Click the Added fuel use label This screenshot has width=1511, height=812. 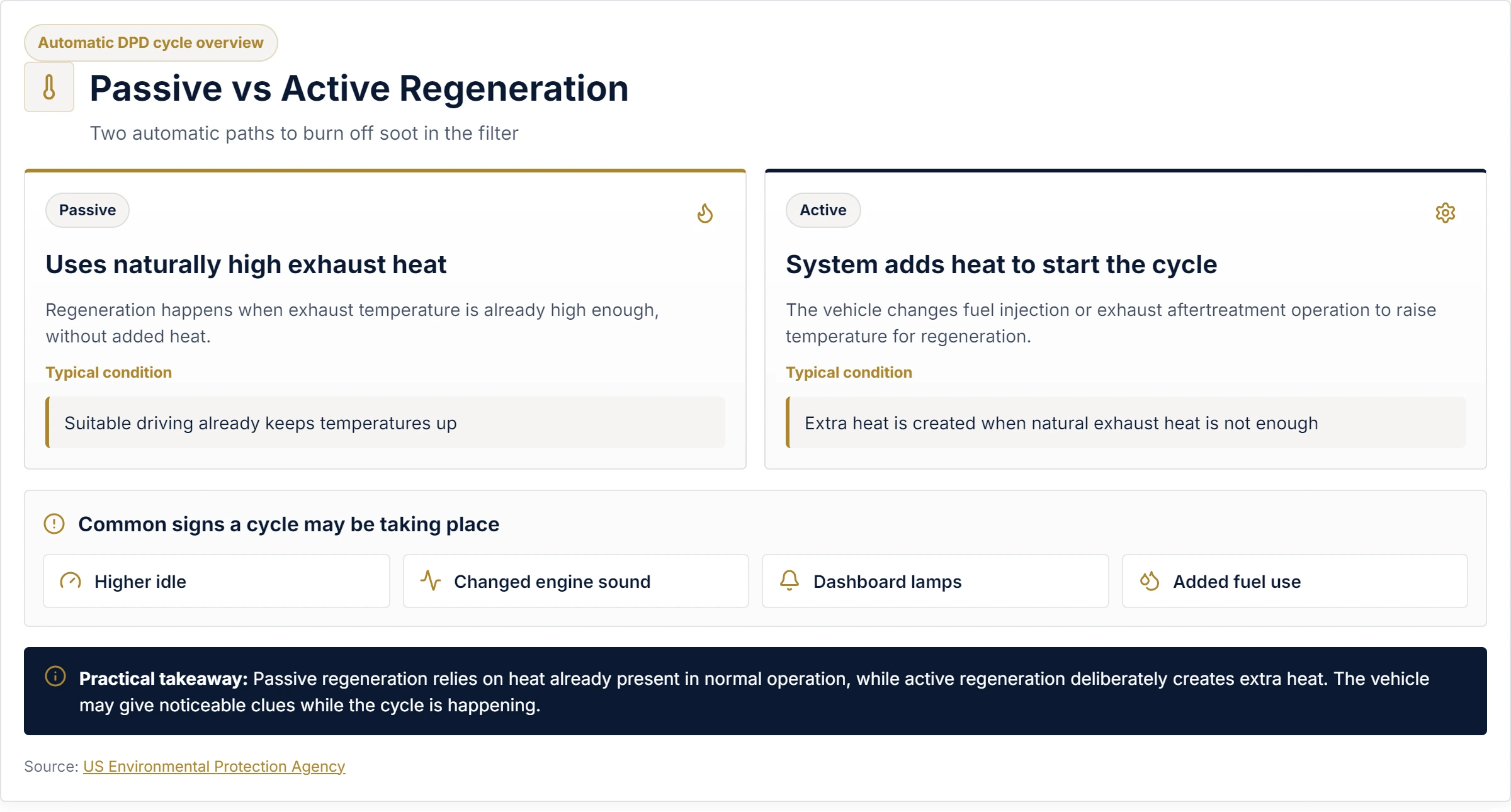pyautogui.click(x=1237, y=582)
